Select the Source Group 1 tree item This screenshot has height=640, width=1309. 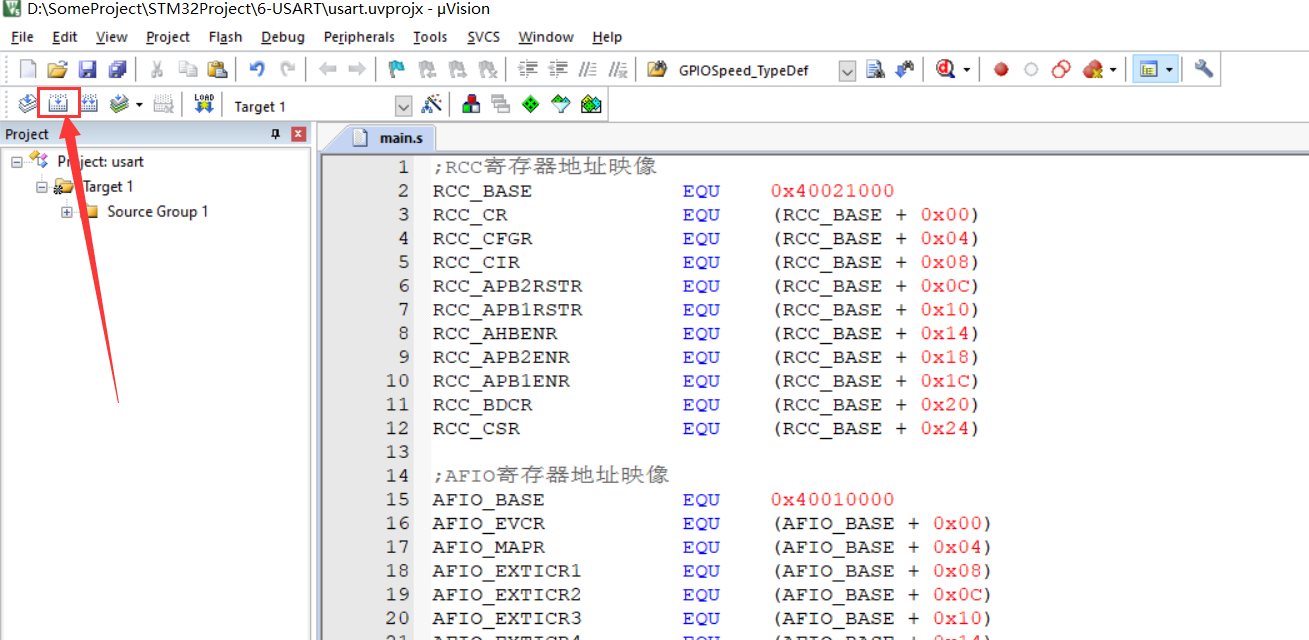[x=157, y=211]
